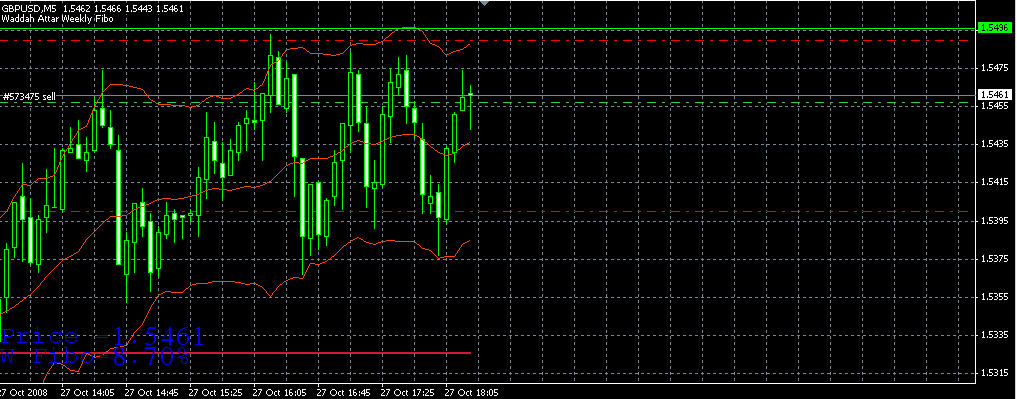
Task: Click the latest candle at the chart's right edge
Action: [x=471, y=95]
